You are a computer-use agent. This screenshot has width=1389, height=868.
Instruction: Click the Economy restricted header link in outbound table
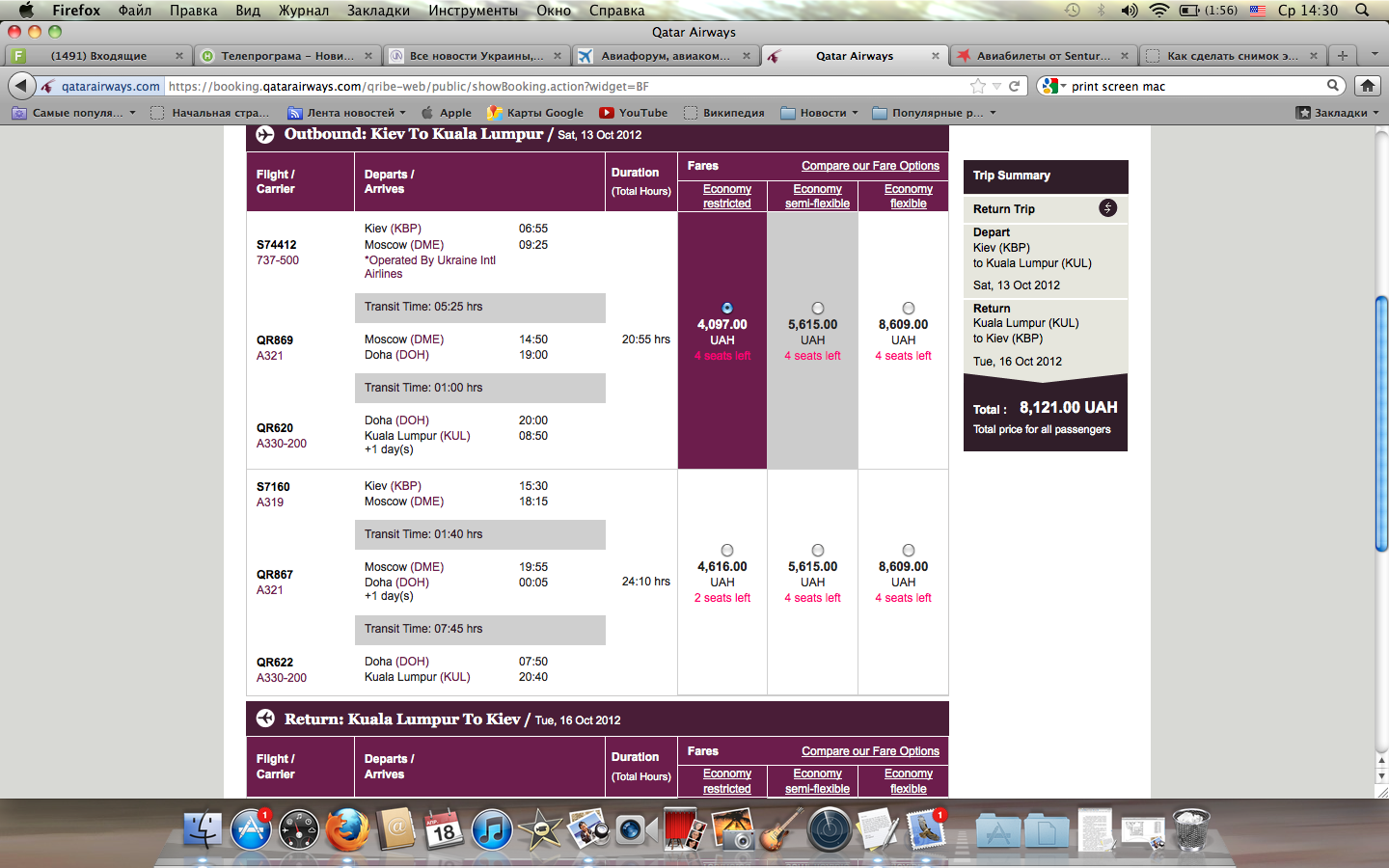[x=727, y=197]
